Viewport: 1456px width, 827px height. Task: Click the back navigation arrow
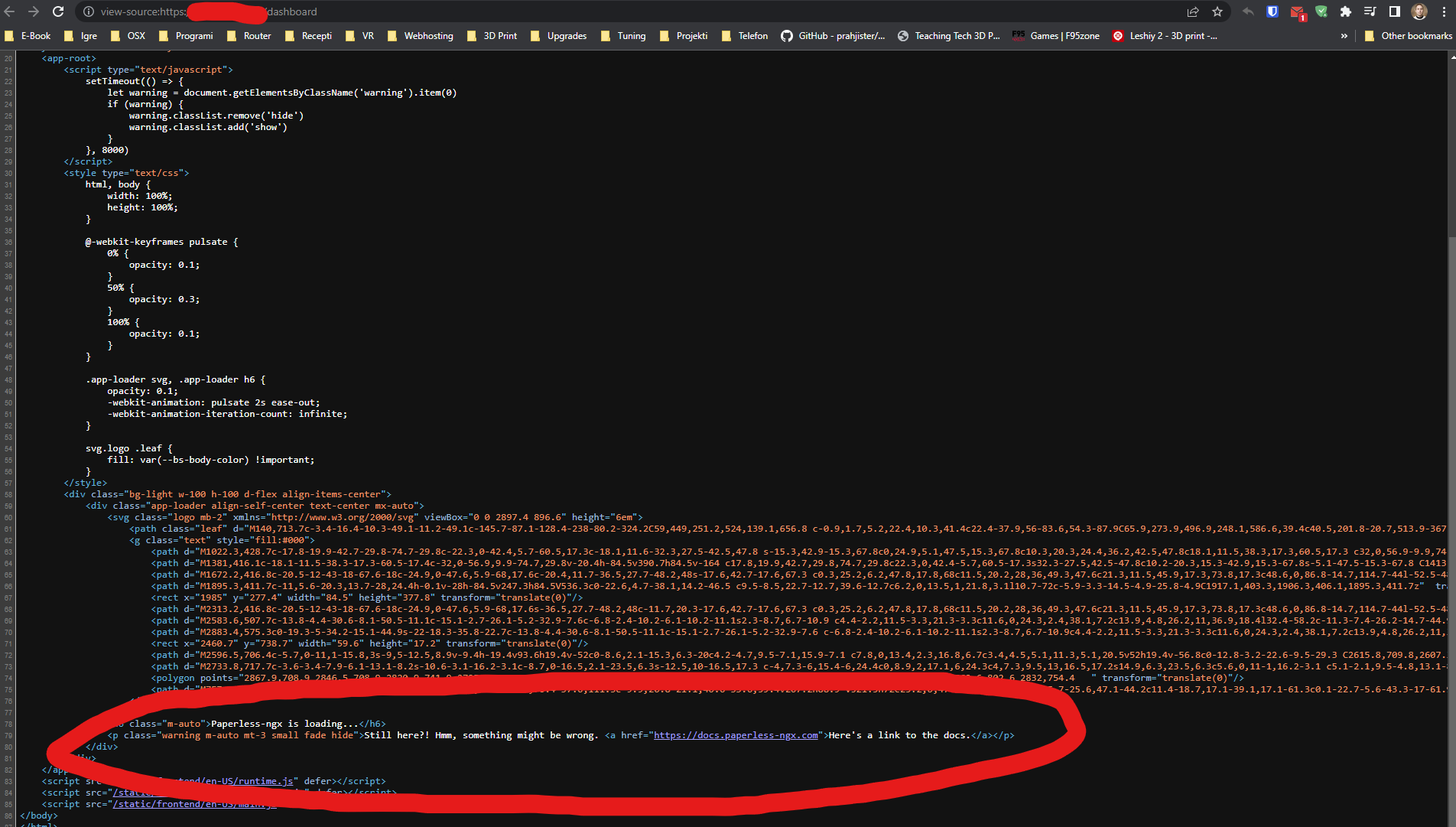point(10,11)
